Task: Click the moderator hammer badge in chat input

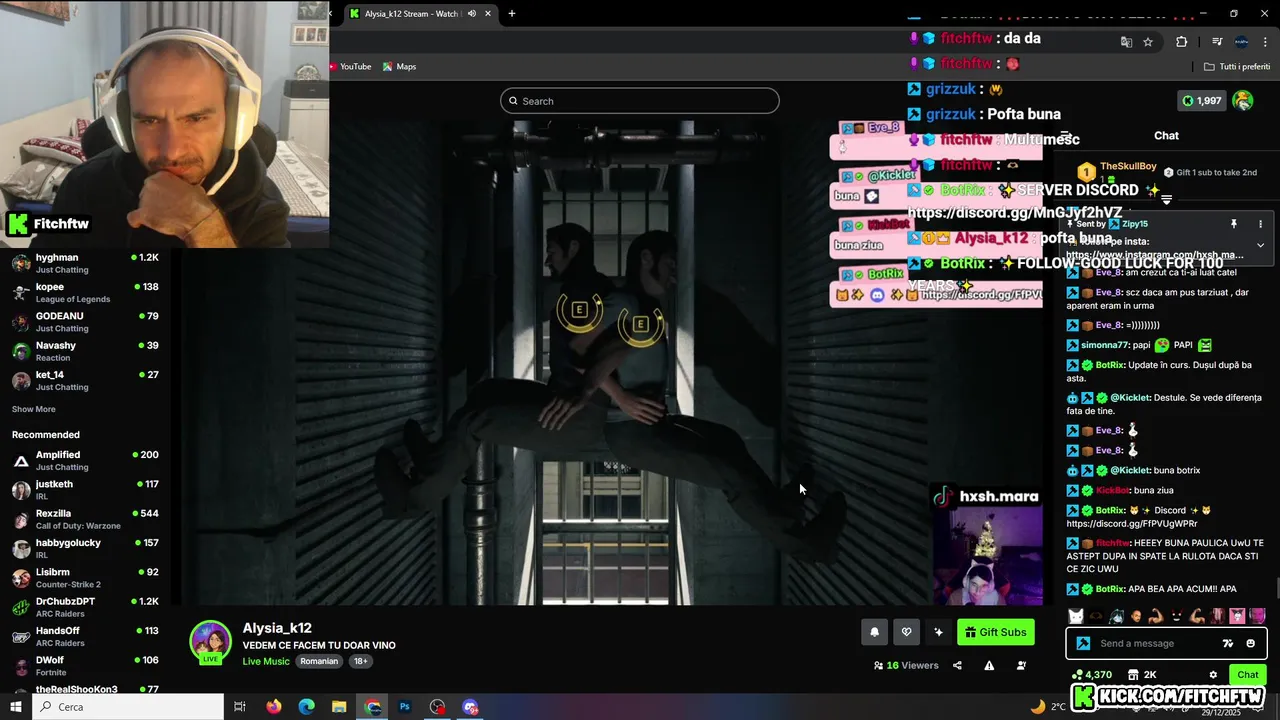Action: point(1083,643)
